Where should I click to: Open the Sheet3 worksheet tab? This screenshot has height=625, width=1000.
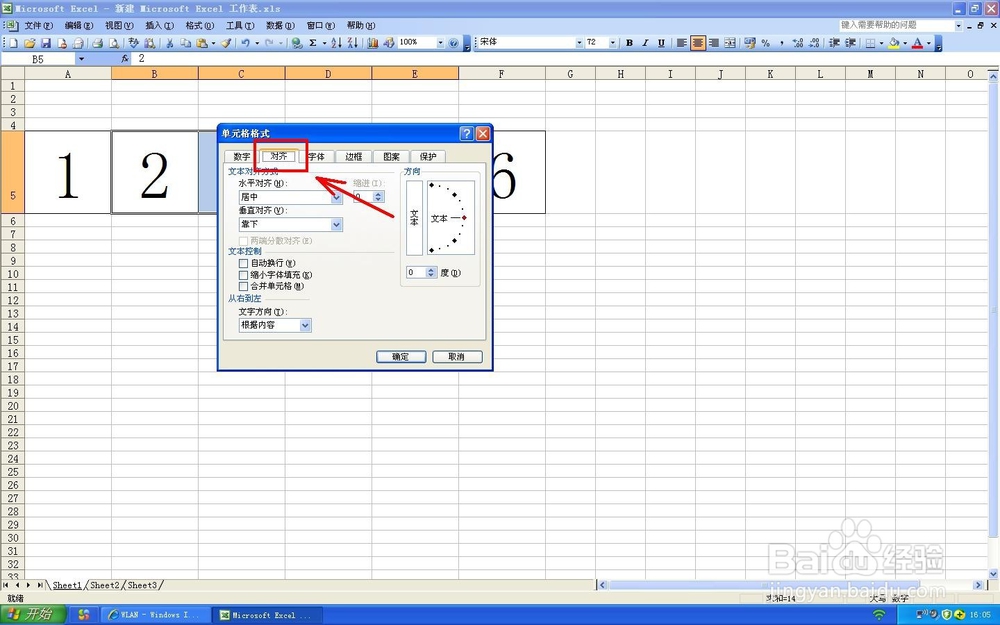(x=142, y=585)
